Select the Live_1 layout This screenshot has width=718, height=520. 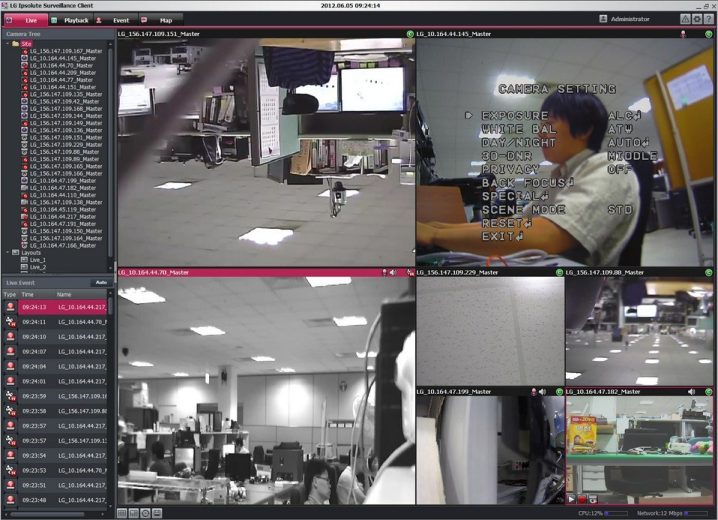[37, 260]
